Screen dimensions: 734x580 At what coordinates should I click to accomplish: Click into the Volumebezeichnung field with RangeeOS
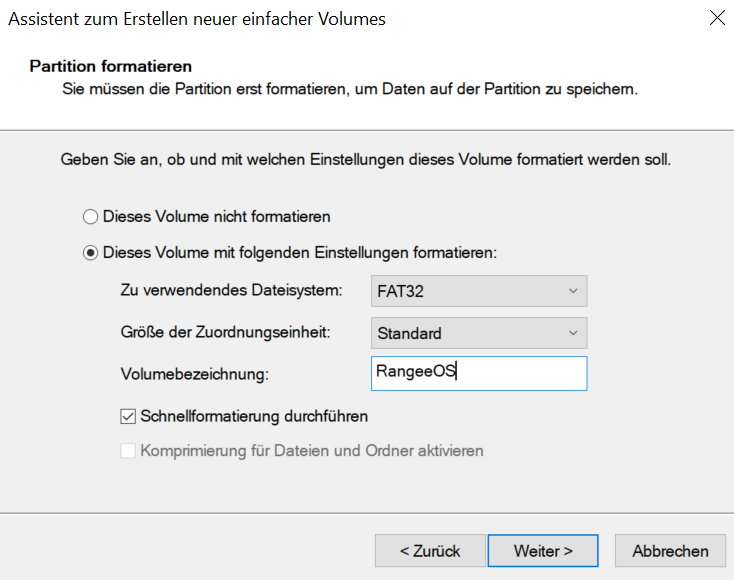(x=478, y=373)
